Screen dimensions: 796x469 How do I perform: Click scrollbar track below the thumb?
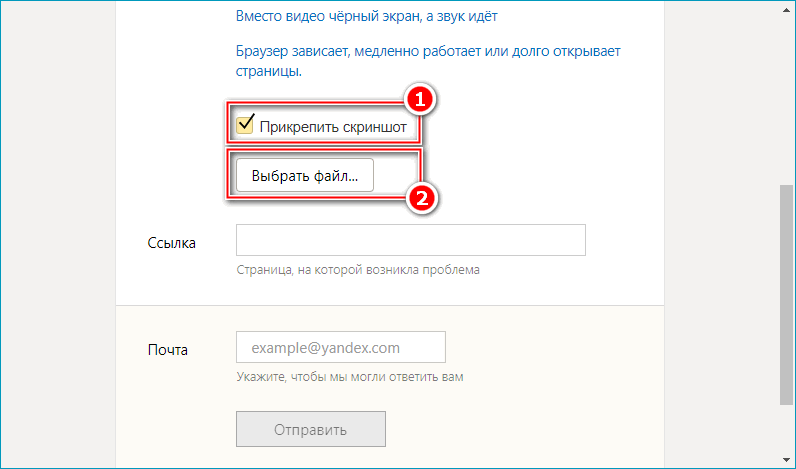pyautogui.click(x=787, y=430)
